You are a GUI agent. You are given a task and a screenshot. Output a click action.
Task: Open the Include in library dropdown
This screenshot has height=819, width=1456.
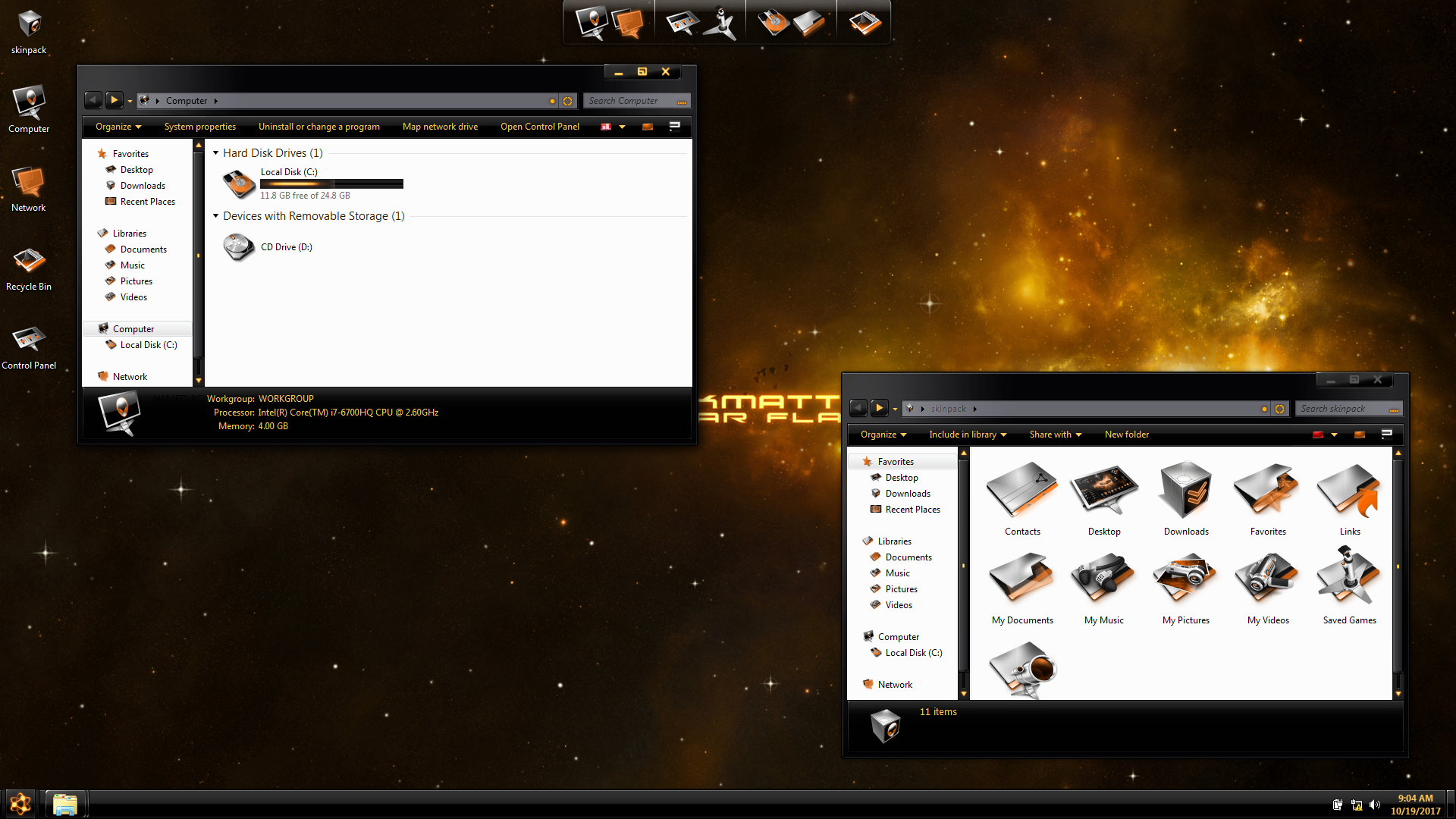point(968,435)
